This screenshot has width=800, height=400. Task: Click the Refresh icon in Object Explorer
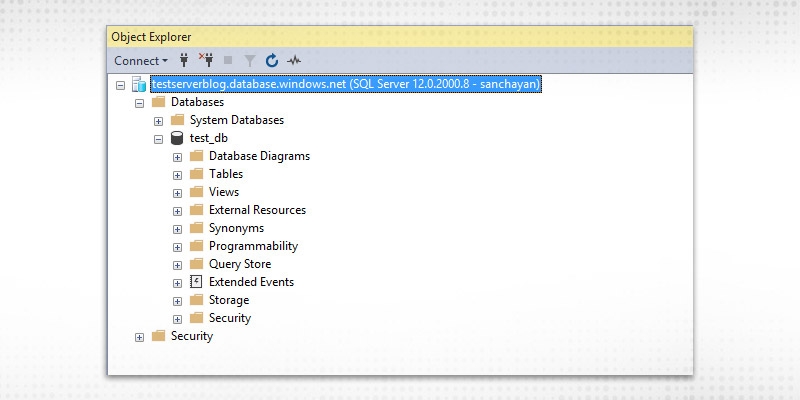coord(272,61)
